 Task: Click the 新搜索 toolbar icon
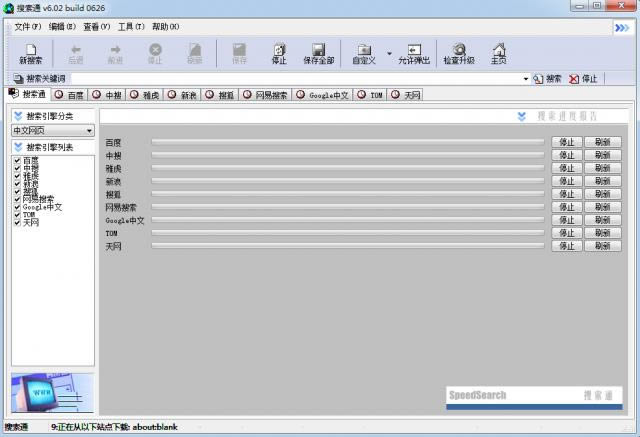point(31,50)
